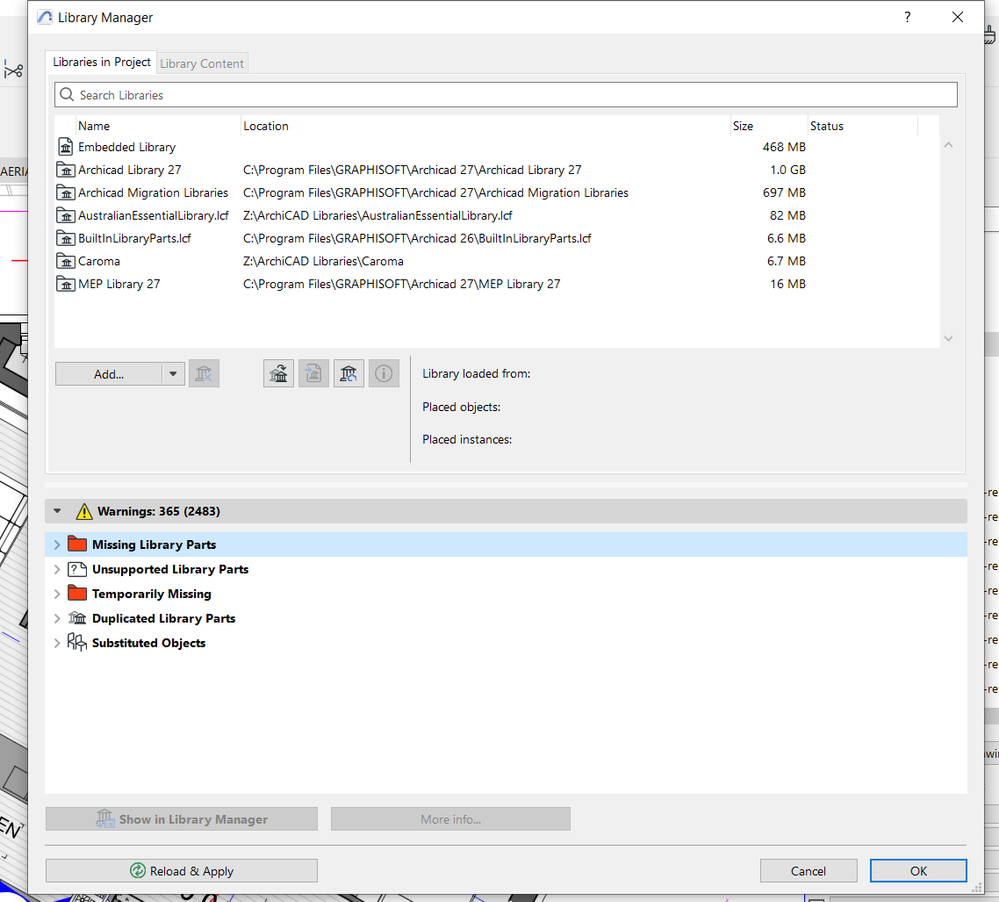Switch to the Library Content tab
999x902 pixels.
click(201, 64)
